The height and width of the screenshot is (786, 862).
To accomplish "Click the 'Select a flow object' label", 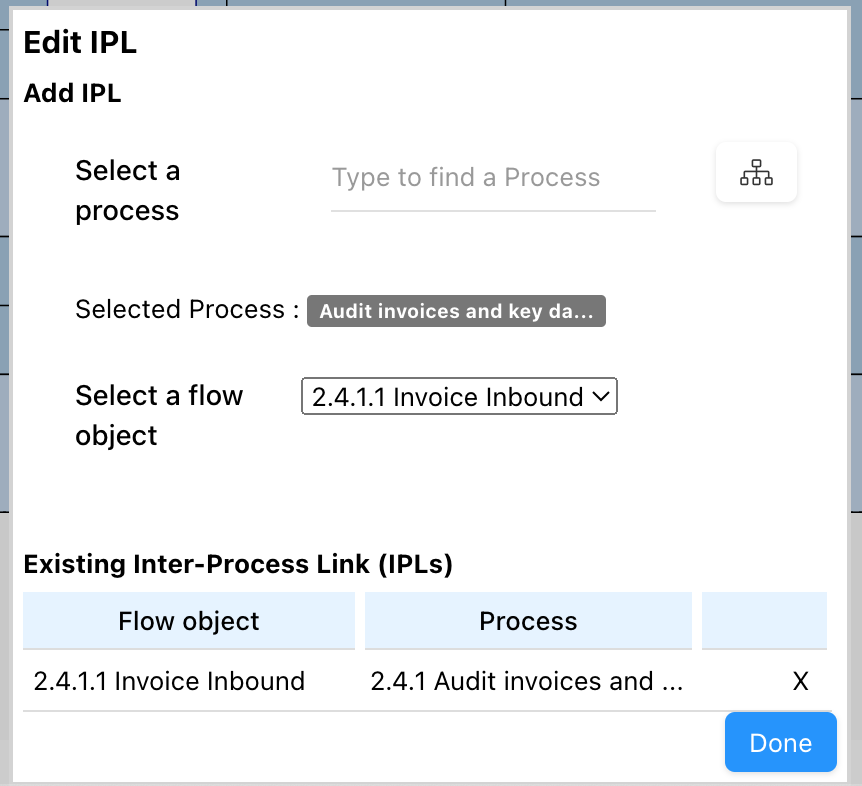I will [x=159, y=415].
